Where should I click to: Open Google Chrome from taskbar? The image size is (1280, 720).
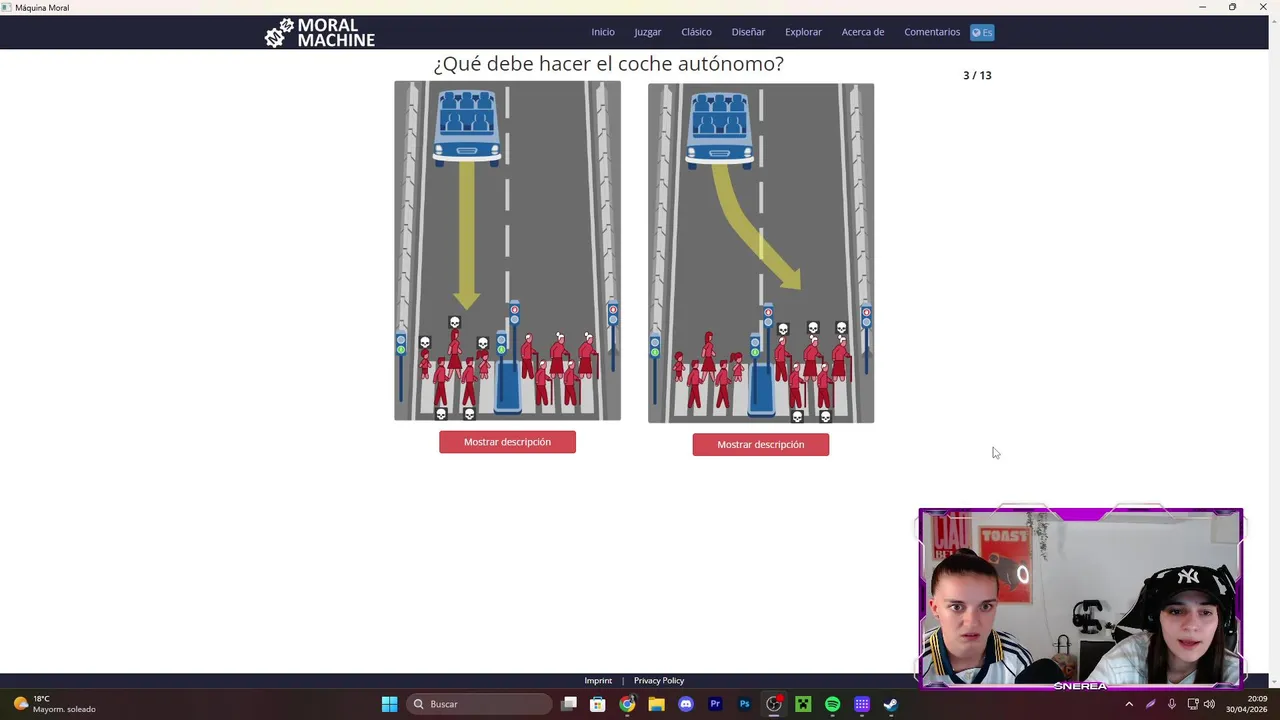[x=627, y=704]
